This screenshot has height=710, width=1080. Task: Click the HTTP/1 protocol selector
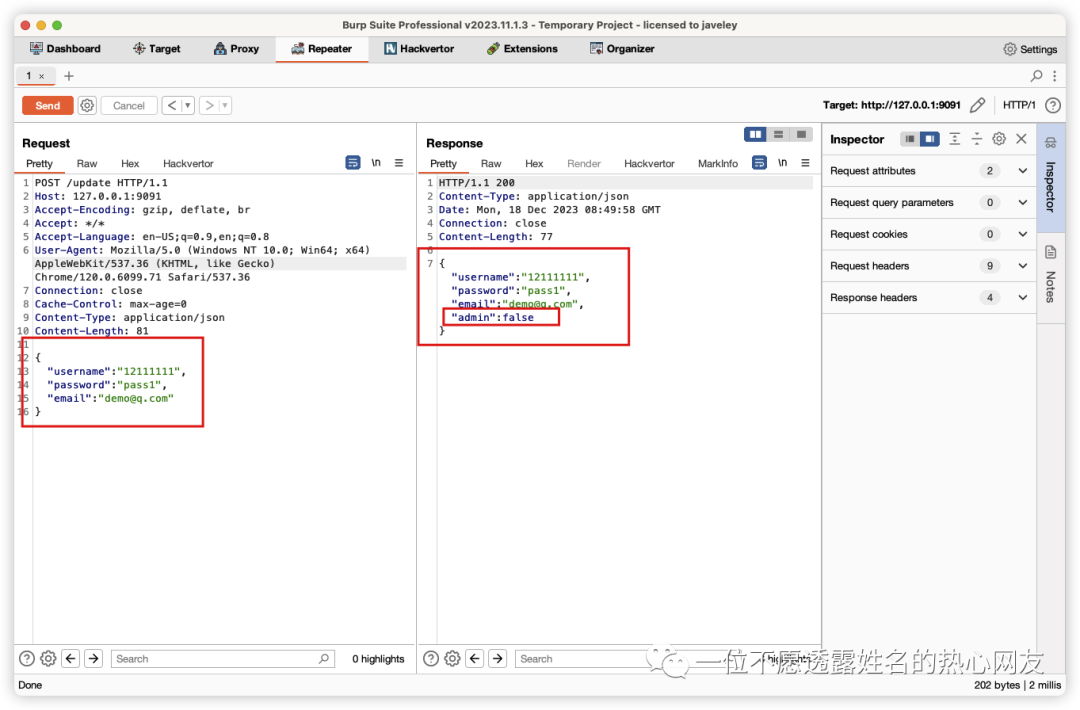pos(1019,105)
